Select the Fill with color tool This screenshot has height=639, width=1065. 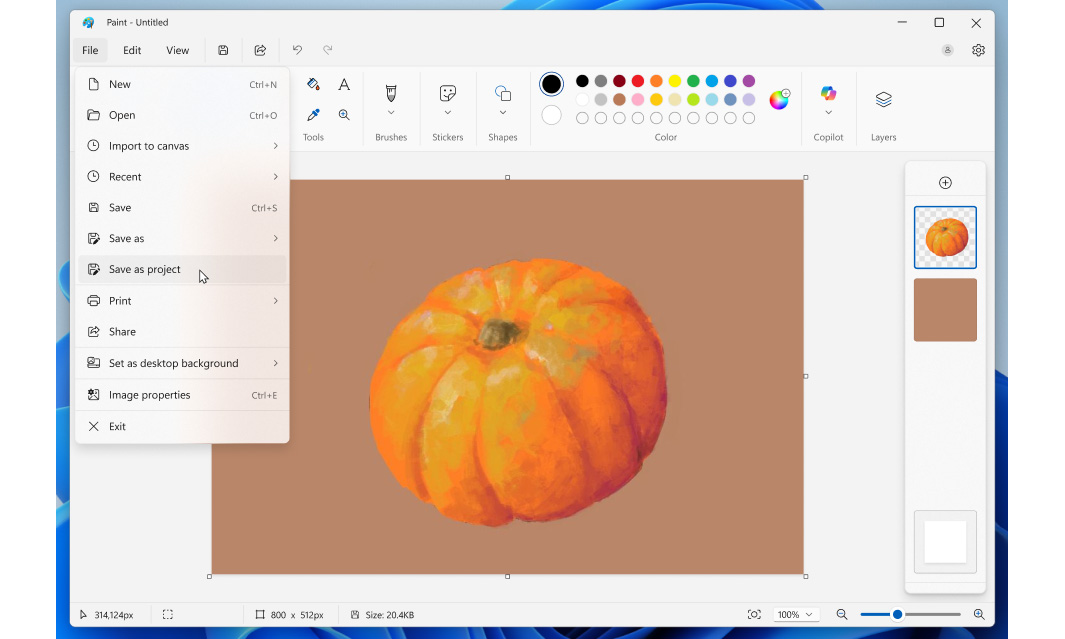tap(313, 86)
